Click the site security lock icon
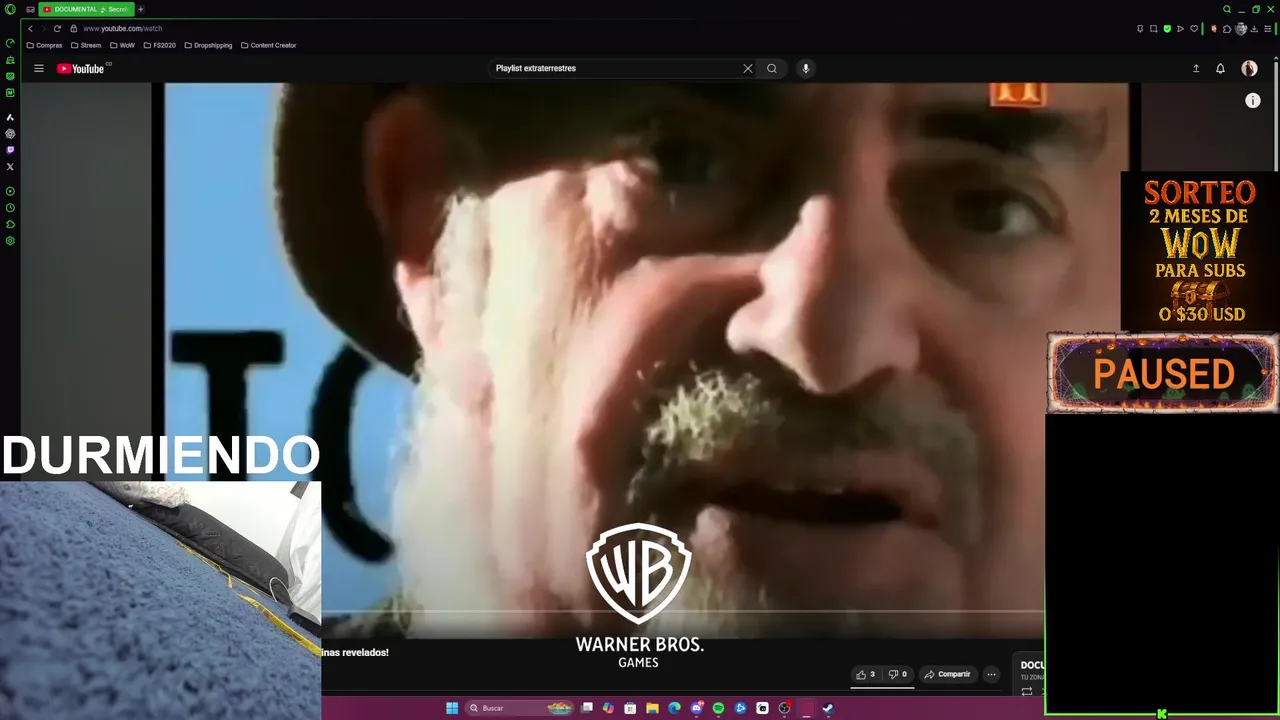This screenshot has width=1280, height=720. pos(73,28)
